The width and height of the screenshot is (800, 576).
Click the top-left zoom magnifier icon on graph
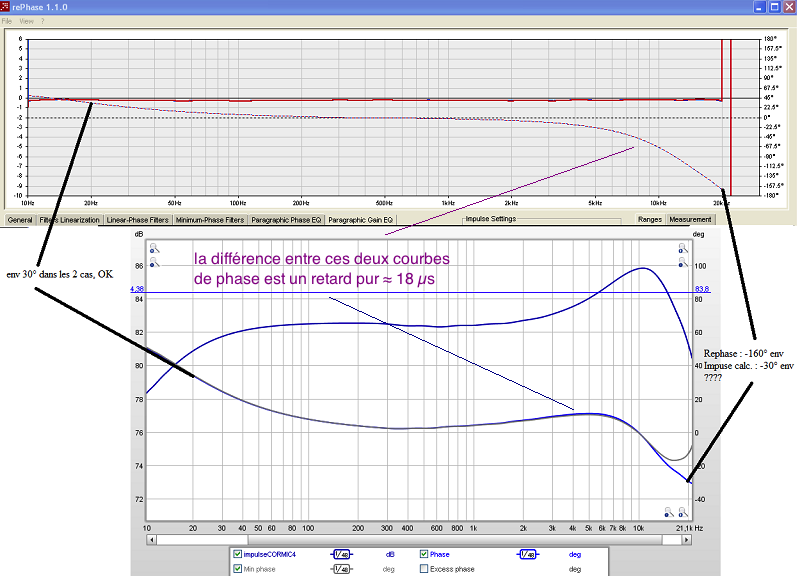pos(154,248)
